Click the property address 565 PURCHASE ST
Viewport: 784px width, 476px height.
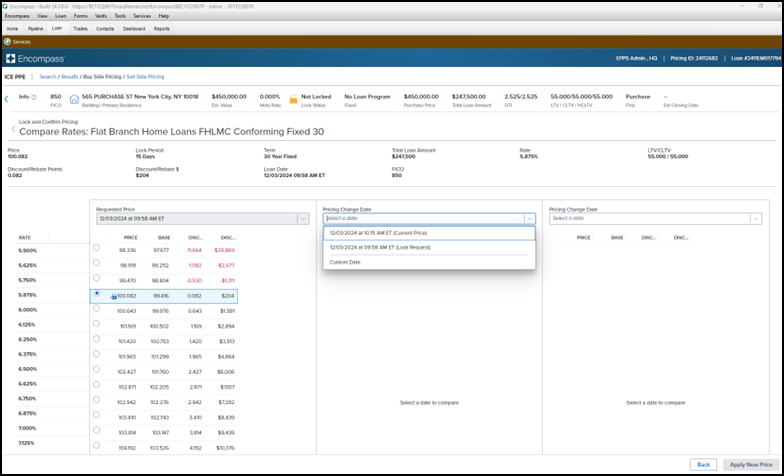tap(140, 96)
